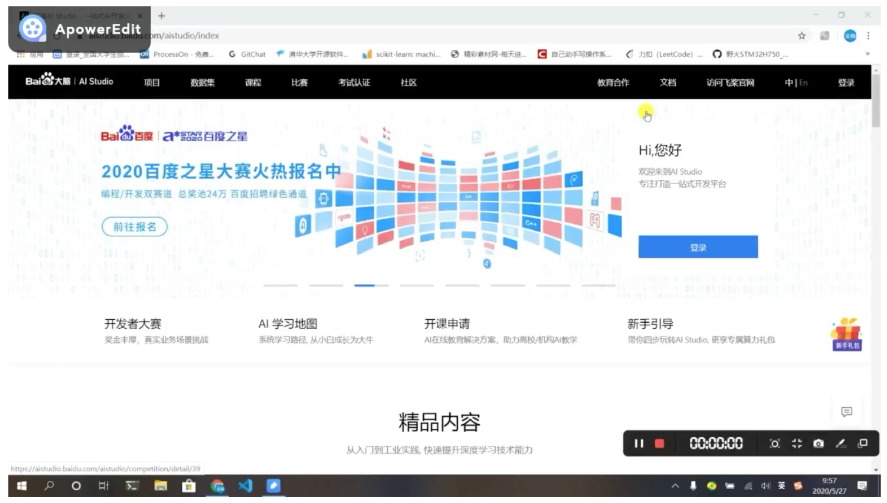The height and width of the screenshot is (503, 887).
Task: Open Cortana circle icon on taskbar
Action: (x=76, y=486)
